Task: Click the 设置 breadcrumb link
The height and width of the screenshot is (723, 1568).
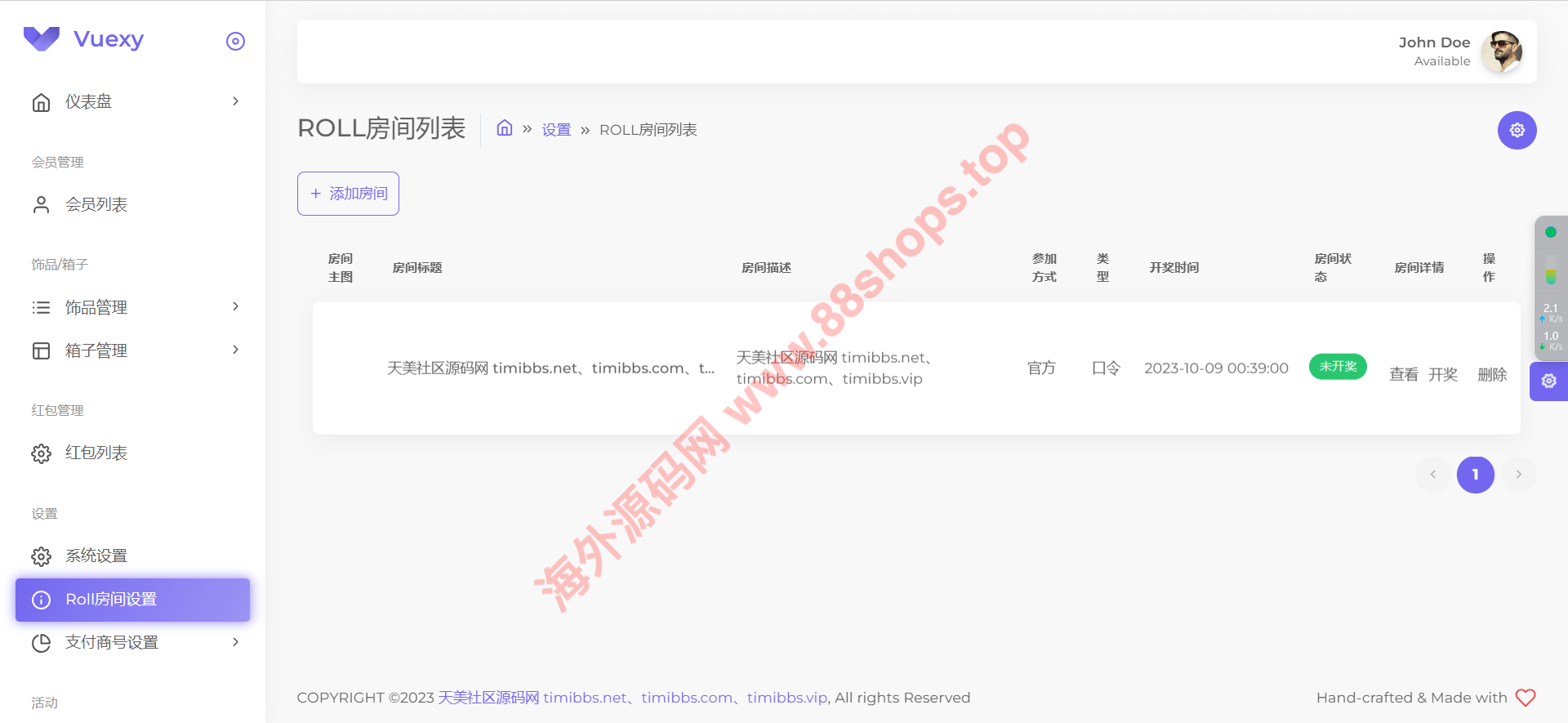Action: (x=556, y=130)
